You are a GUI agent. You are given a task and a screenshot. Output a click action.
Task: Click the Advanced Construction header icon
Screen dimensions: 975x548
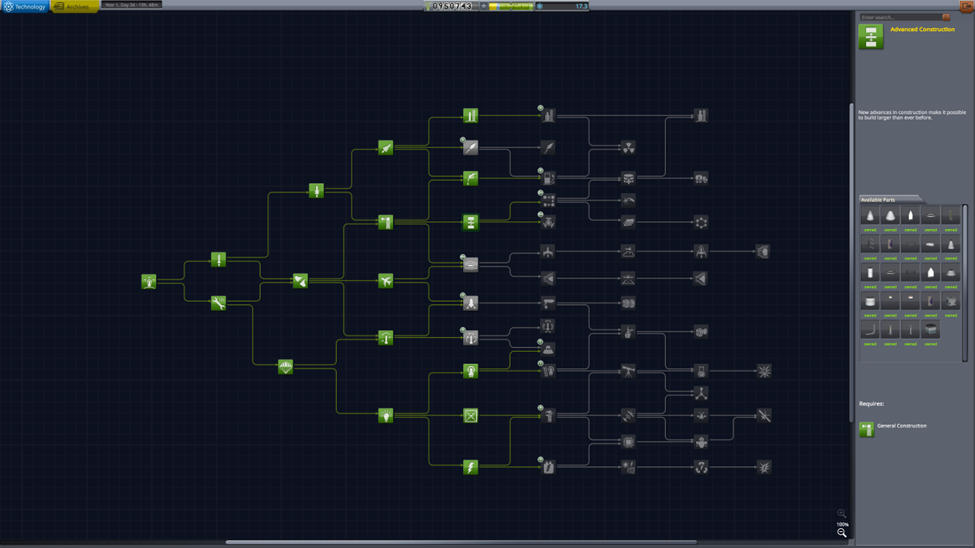pos(871,37)
